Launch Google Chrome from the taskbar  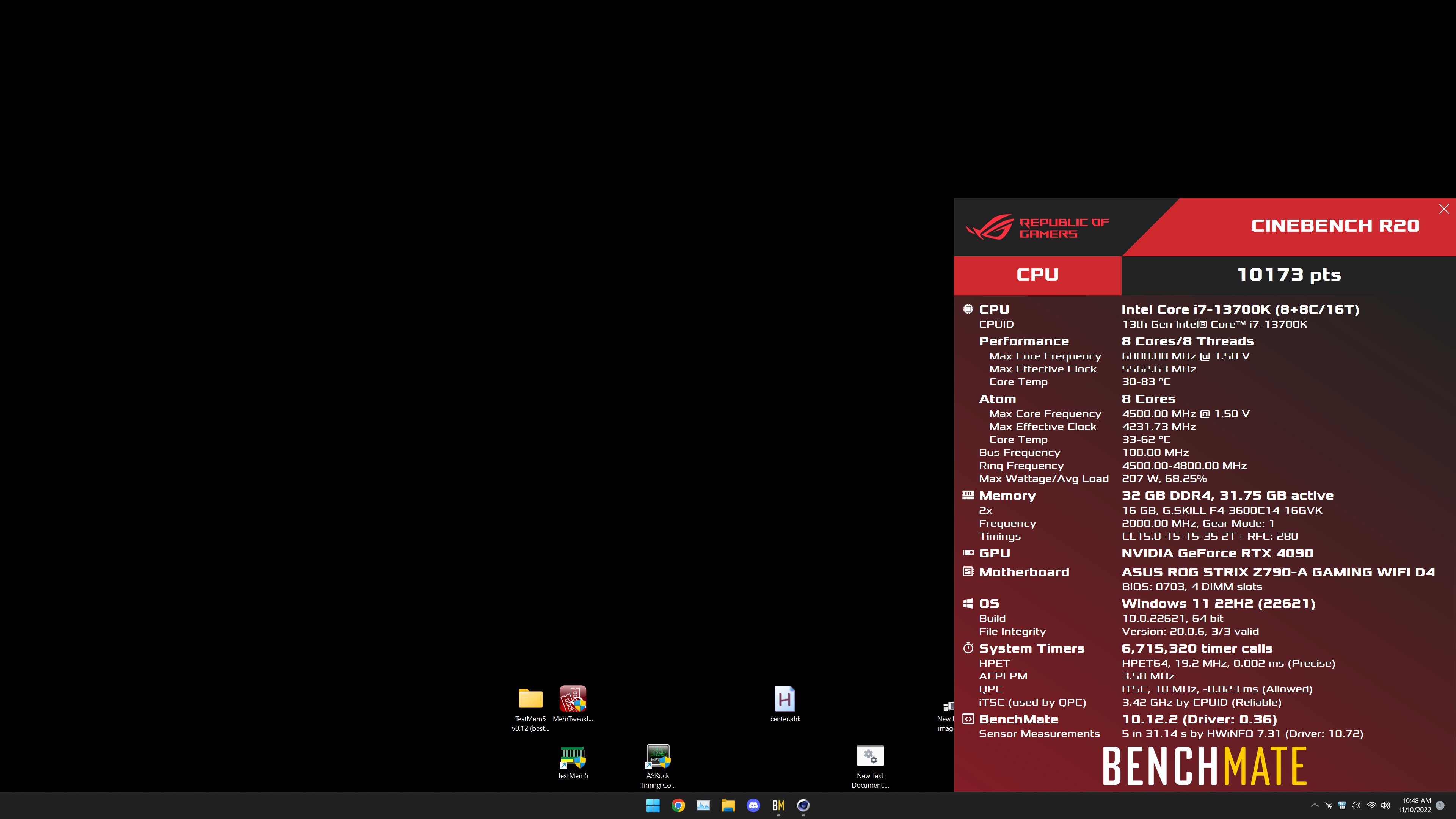click(678, 805)
